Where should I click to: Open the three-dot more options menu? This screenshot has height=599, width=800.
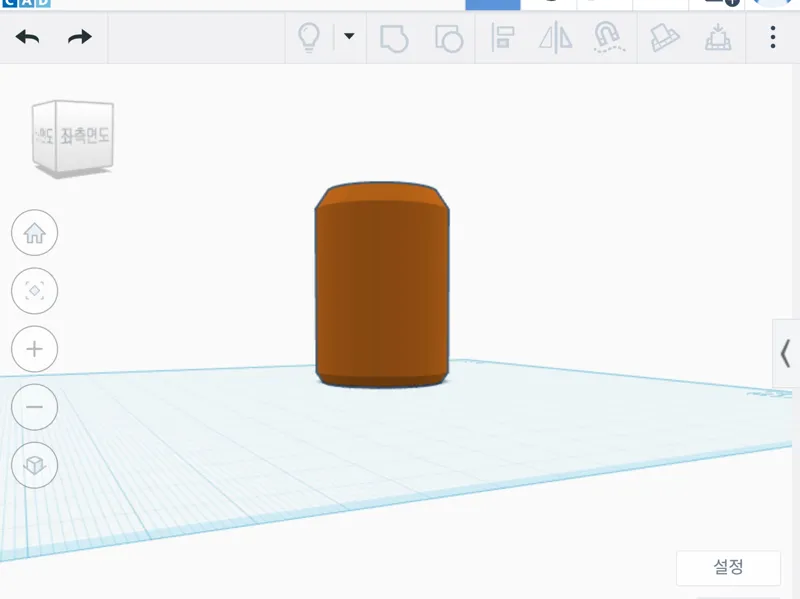773,37
